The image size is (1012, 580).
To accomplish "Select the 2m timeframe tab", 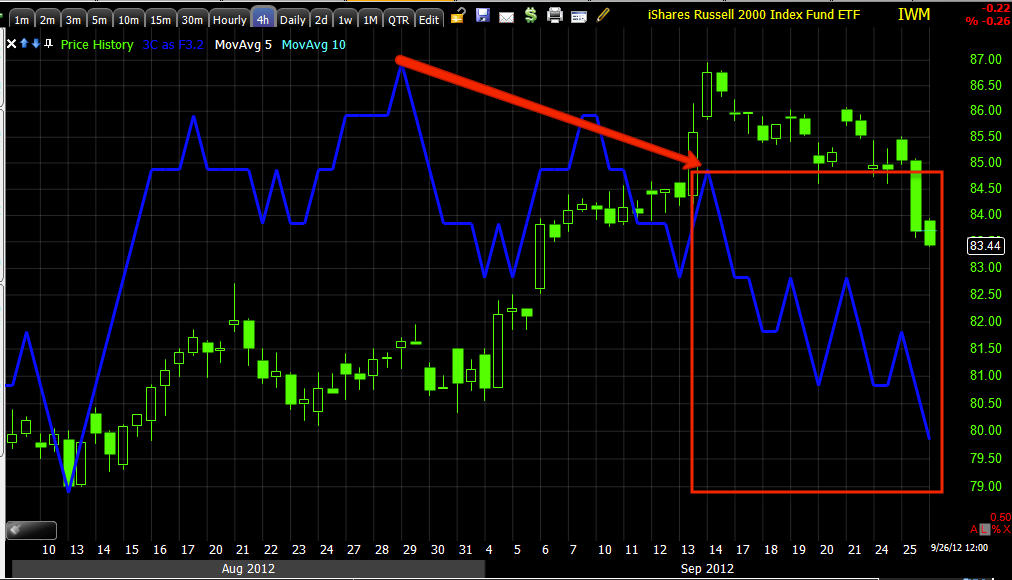I will [47, 20].
